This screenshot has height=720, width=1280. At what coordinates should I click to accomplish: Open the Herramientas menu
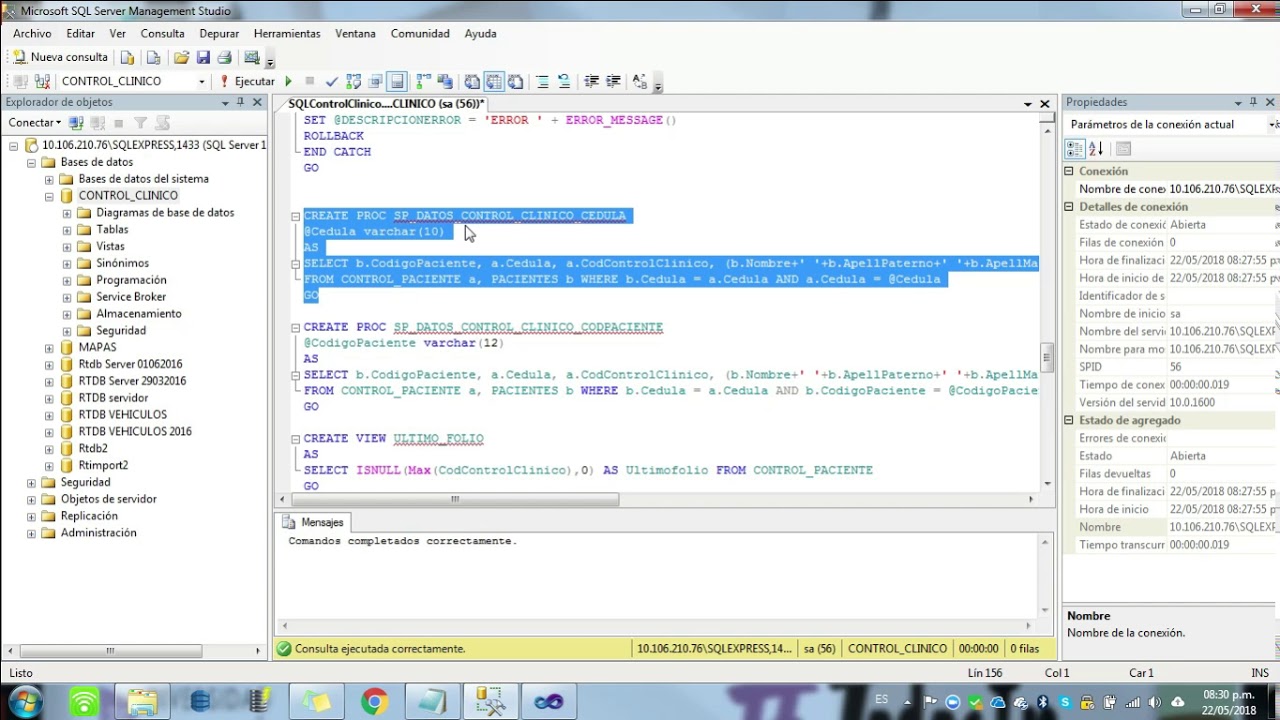287,33
